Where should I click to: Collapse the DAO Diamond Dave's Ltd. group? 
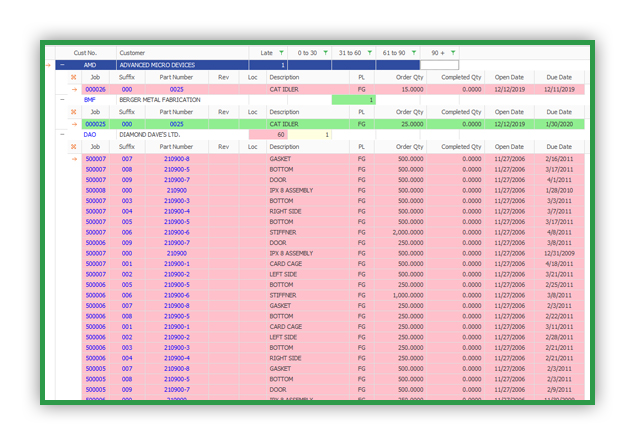coord(62,134)
